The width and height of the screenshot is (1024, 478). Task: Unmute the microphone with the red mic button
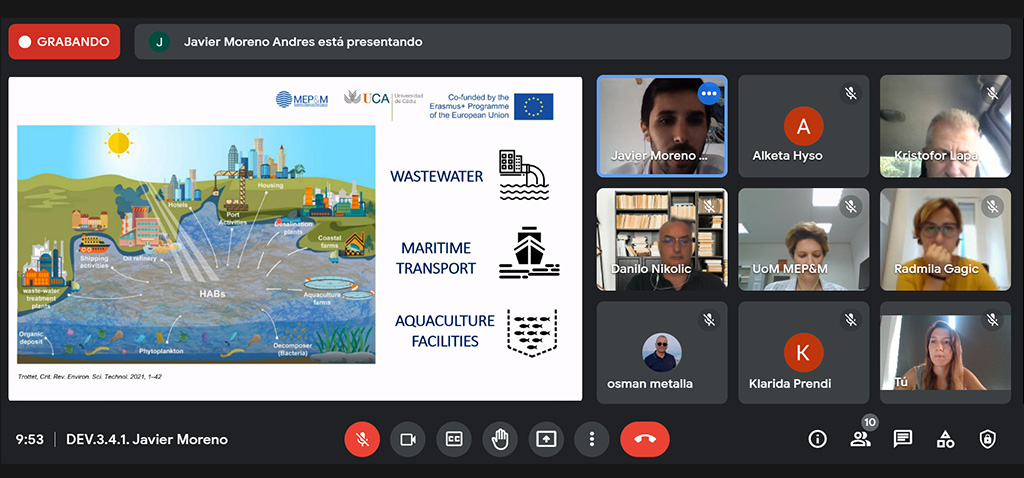click(362, 439)
